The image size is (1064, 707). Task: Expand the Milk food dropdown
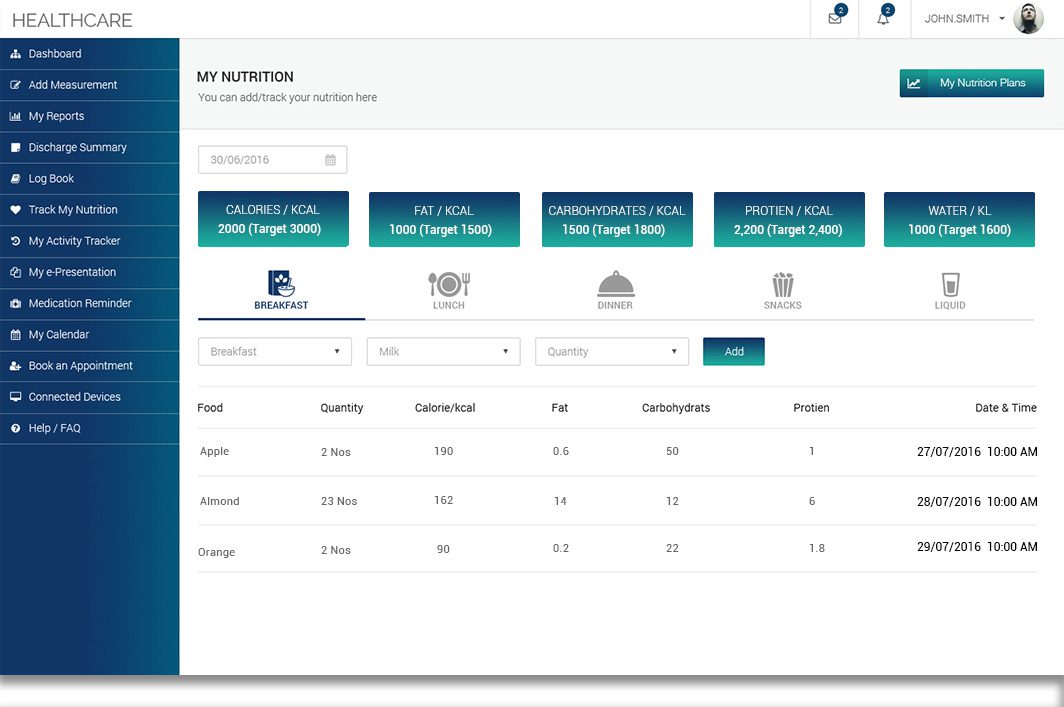click(x=444, y=351)
